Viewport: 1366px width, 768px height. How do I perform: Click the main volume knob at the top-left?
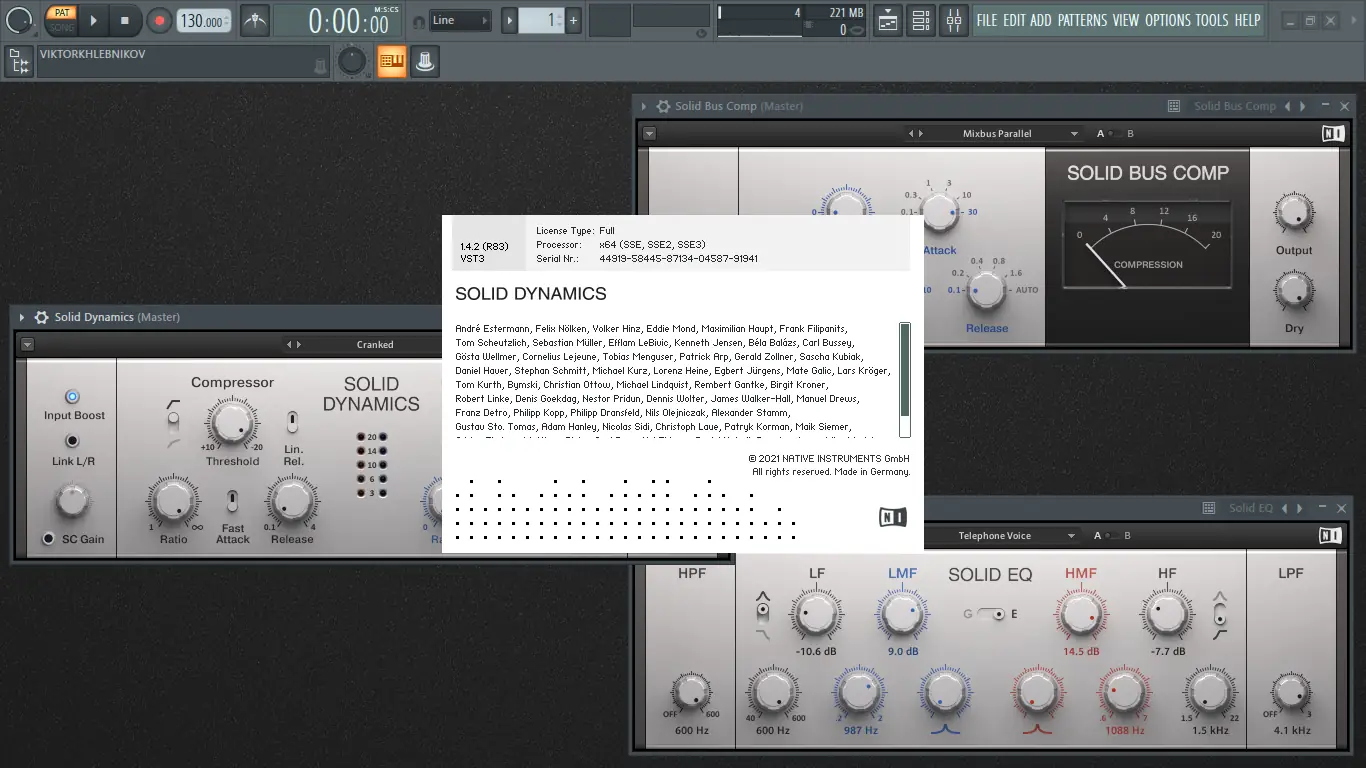(20, 20)
